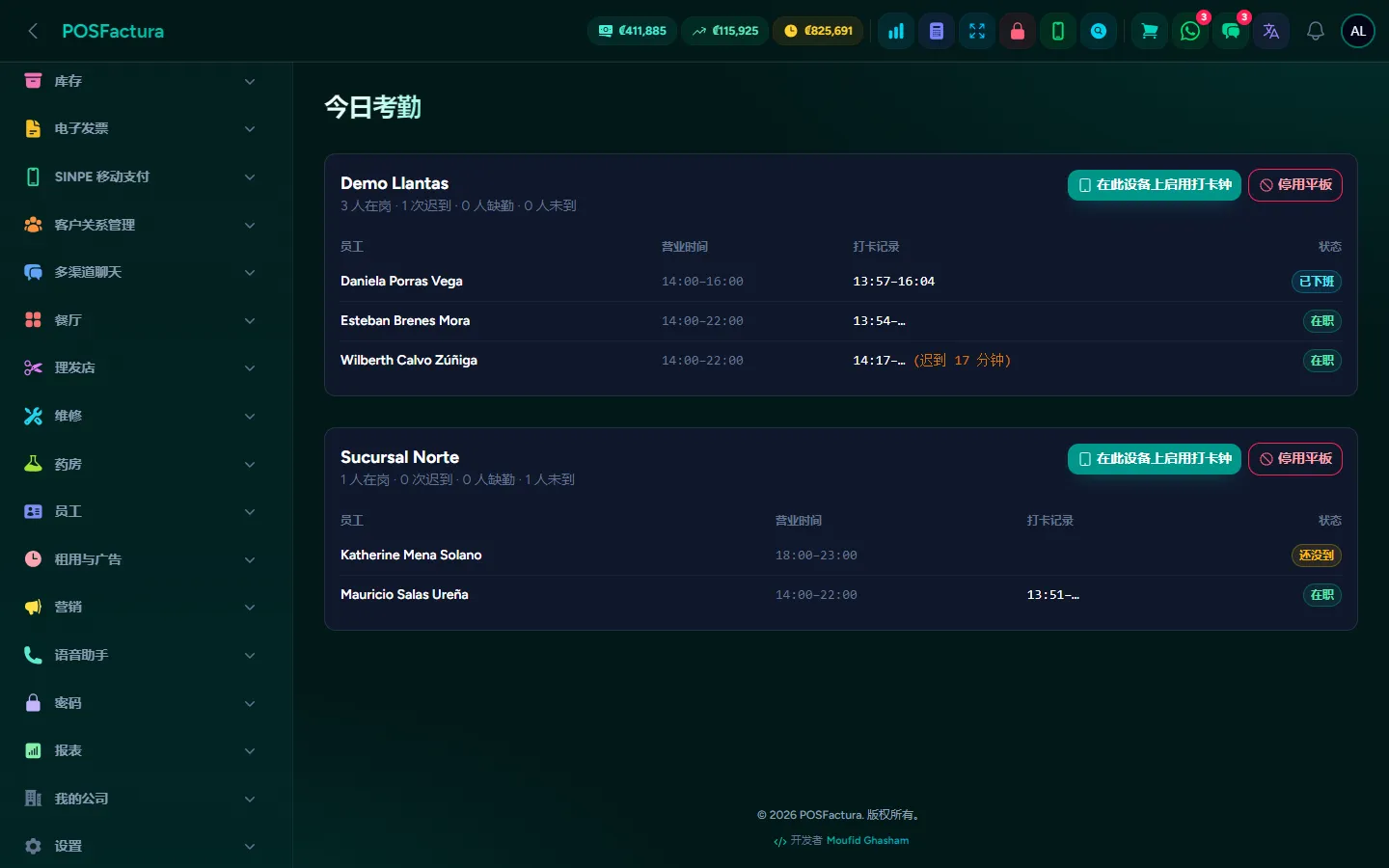
Task: Click the round search icon in top bar
Action: 1099,31
